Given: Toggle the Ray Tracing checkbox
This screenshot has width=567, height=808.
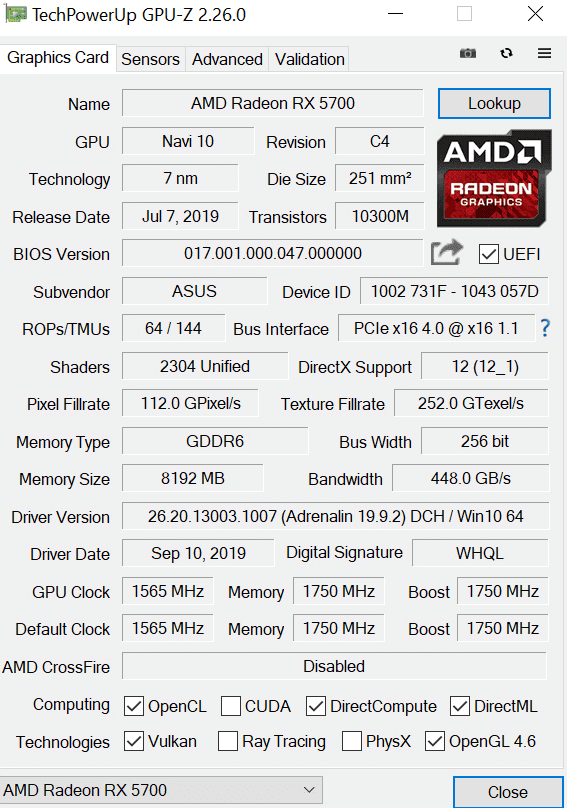Looking at the screenshot, I should (227, 742).
